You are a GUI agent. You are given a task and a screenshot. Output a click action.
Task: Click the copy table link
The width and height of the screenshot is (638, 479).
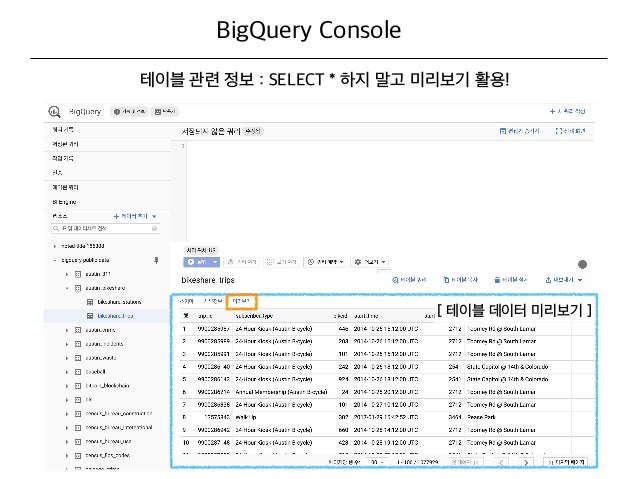coord(460,280)
